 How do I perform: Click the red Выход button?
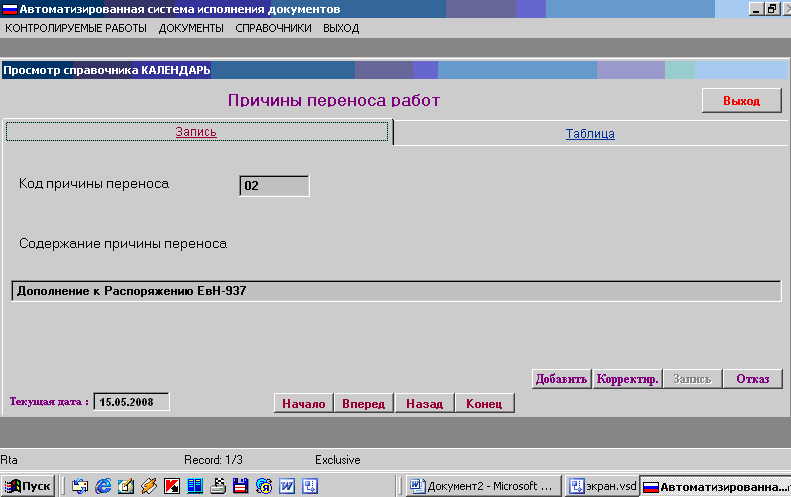pyautogui.click(x=742, y=100)
